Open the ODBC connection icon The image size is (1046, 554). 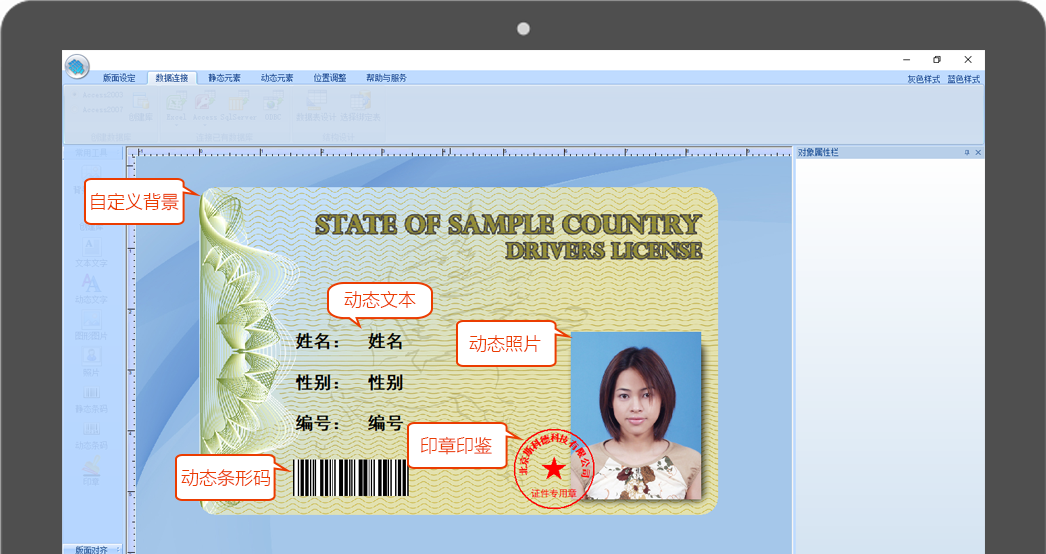point(273,107)
